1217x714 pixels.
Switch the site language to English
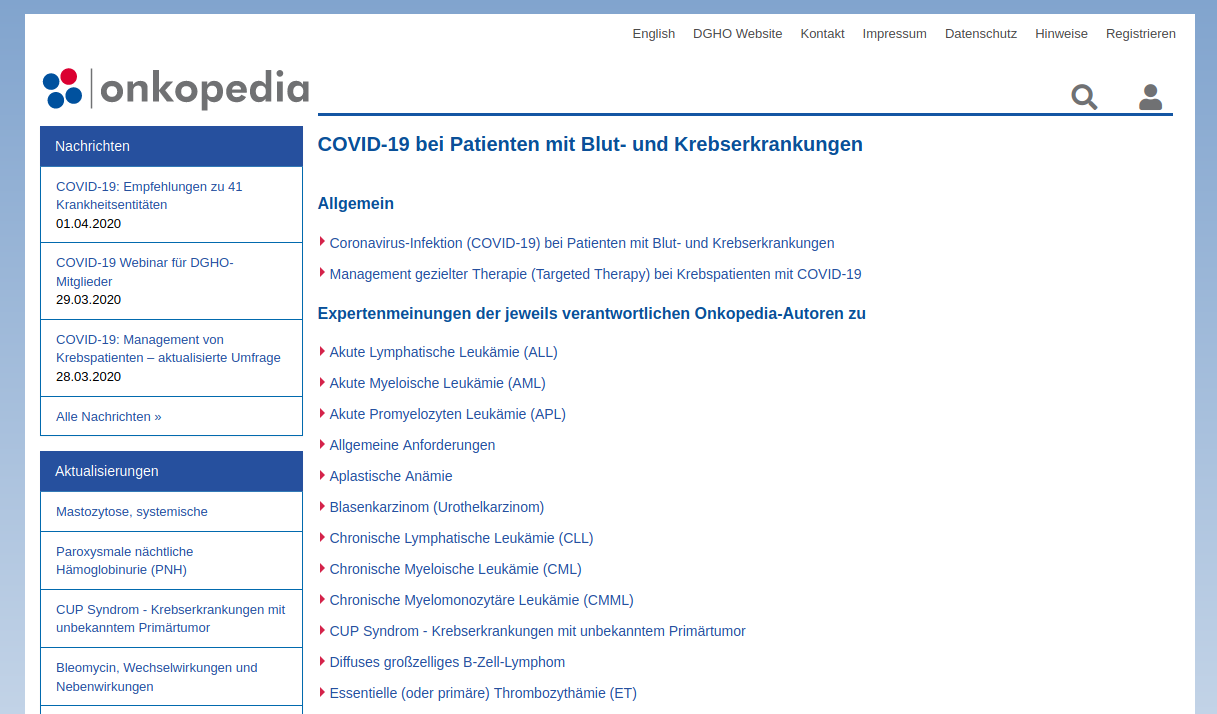[x=654, y=33]
